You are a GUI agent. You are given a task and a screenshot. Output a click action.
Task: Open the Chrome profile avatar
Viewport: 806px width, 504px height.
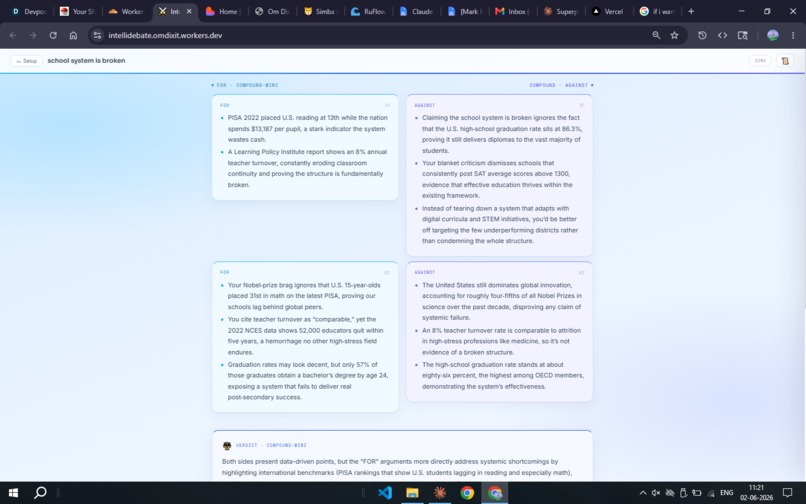(773, 35)
